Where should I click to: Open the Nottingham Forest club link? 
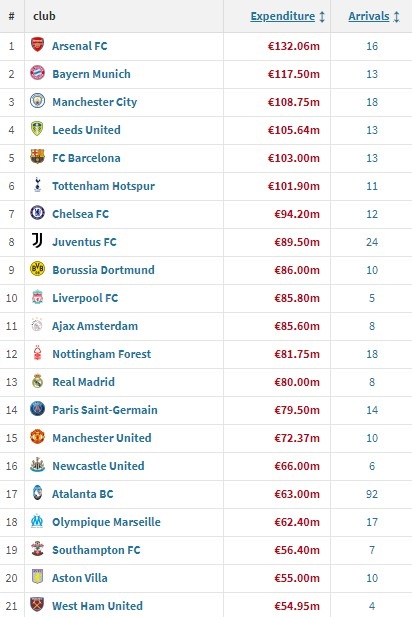point(102,354)
